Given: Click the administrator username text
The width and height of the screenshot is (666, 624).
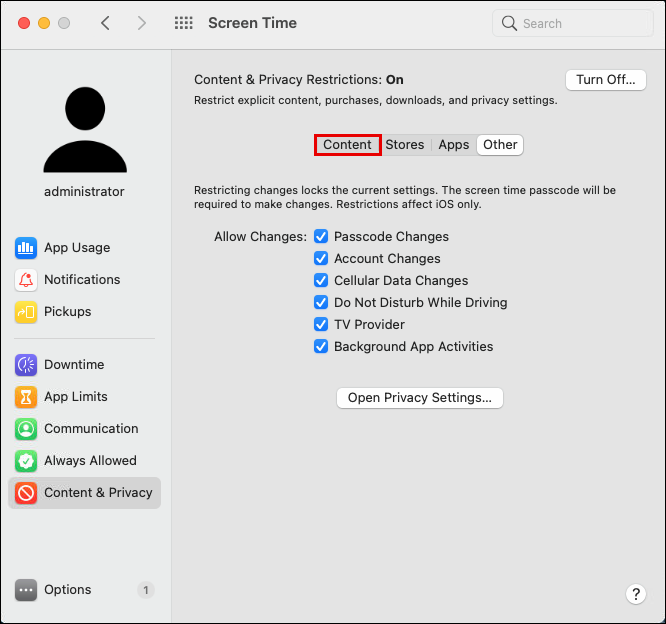Looking at the screenshot, I should coord(84,192).
